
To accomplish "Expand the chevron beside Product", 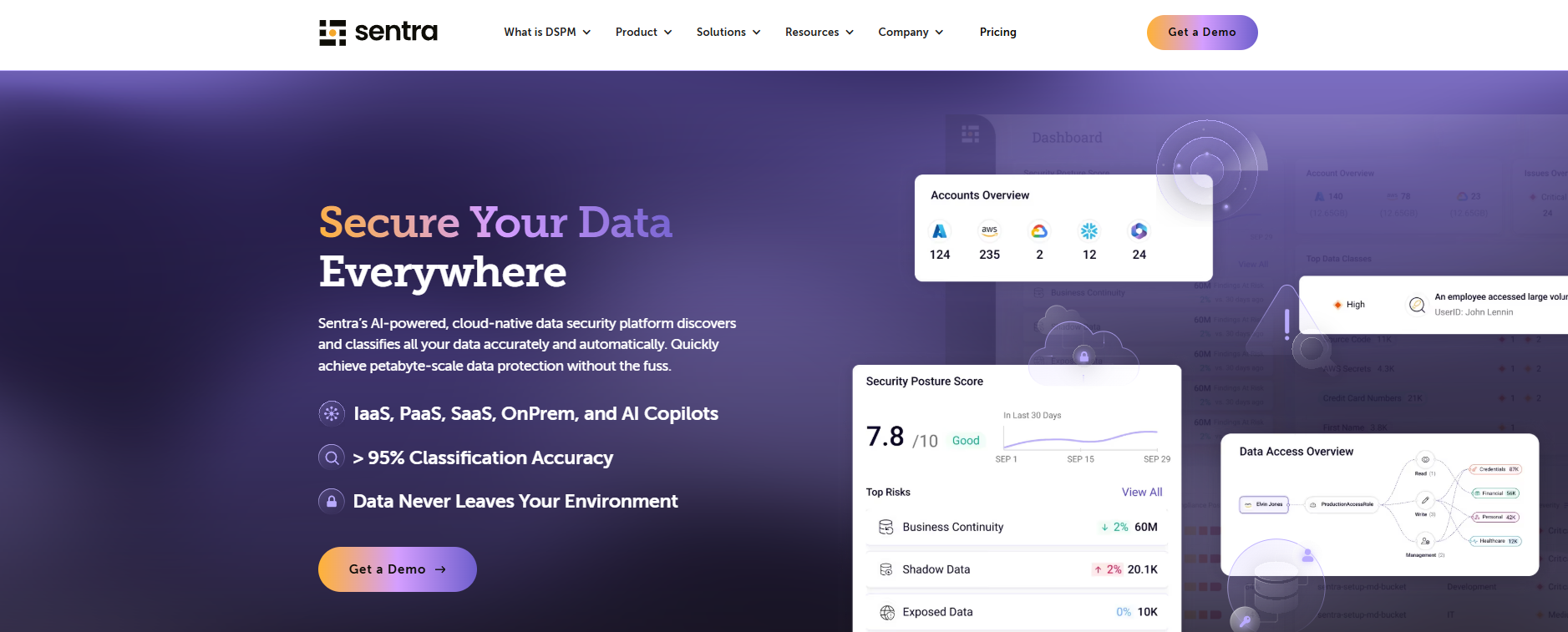I will click(x=667, y=33).
